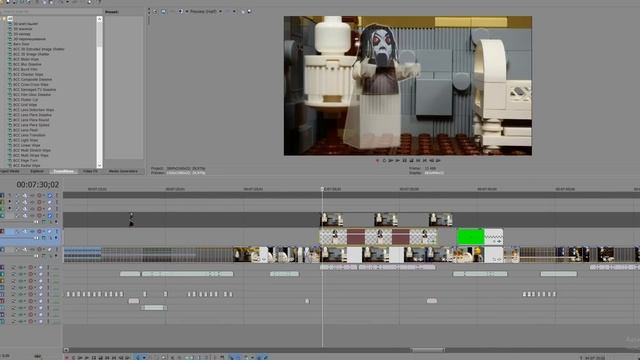Click the Record button under the video preview
Viewport: 640px width, 360px height.
coord(377,160)
